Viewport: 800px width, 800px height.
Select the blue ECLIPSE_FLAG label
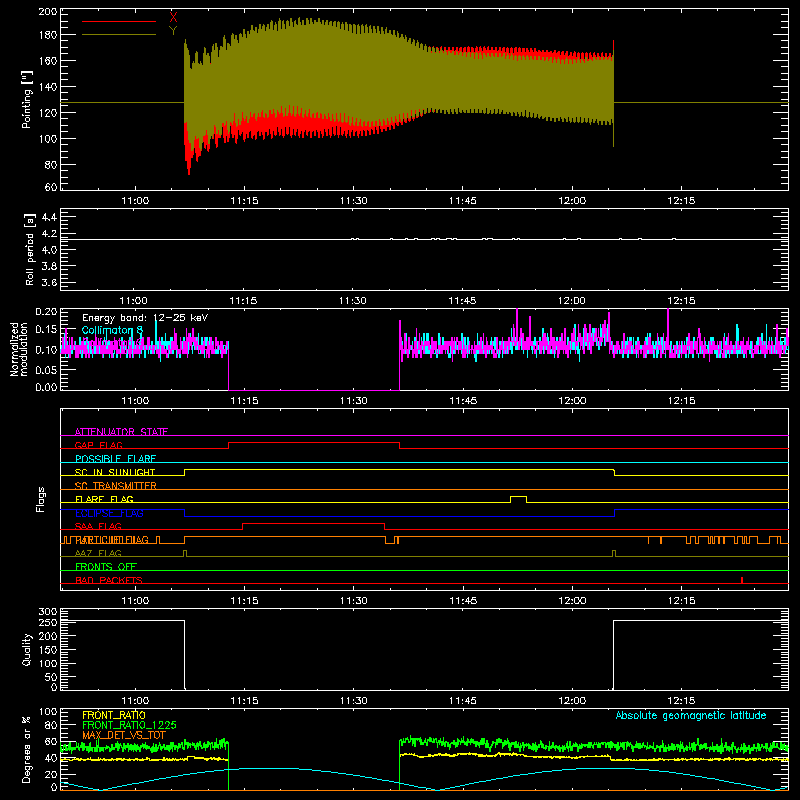(x=109, y=513)
